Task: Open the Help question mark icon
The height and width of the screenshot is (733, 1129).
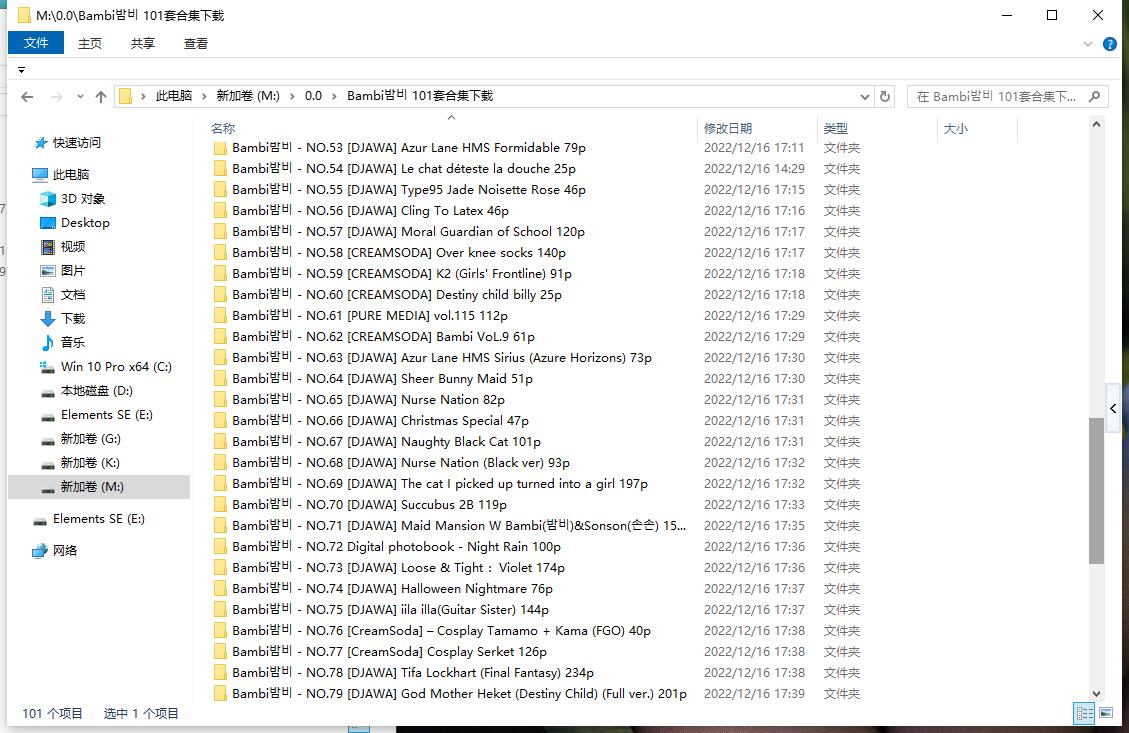Action: coord(1110,44)
